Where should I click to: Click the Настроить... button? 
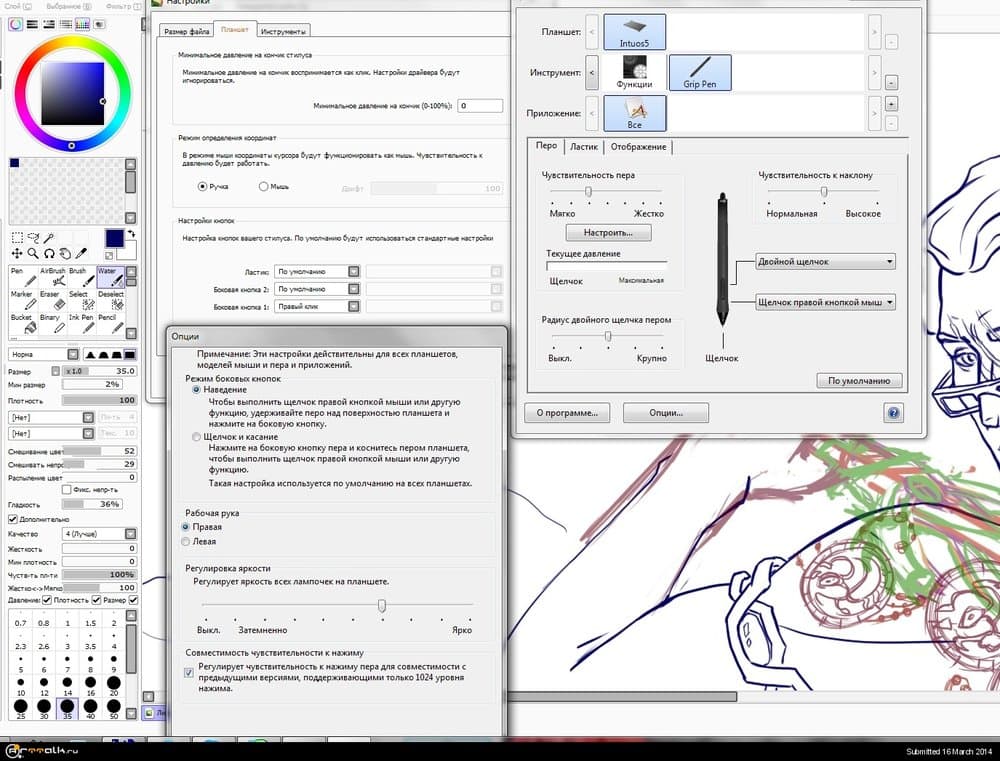608,232
